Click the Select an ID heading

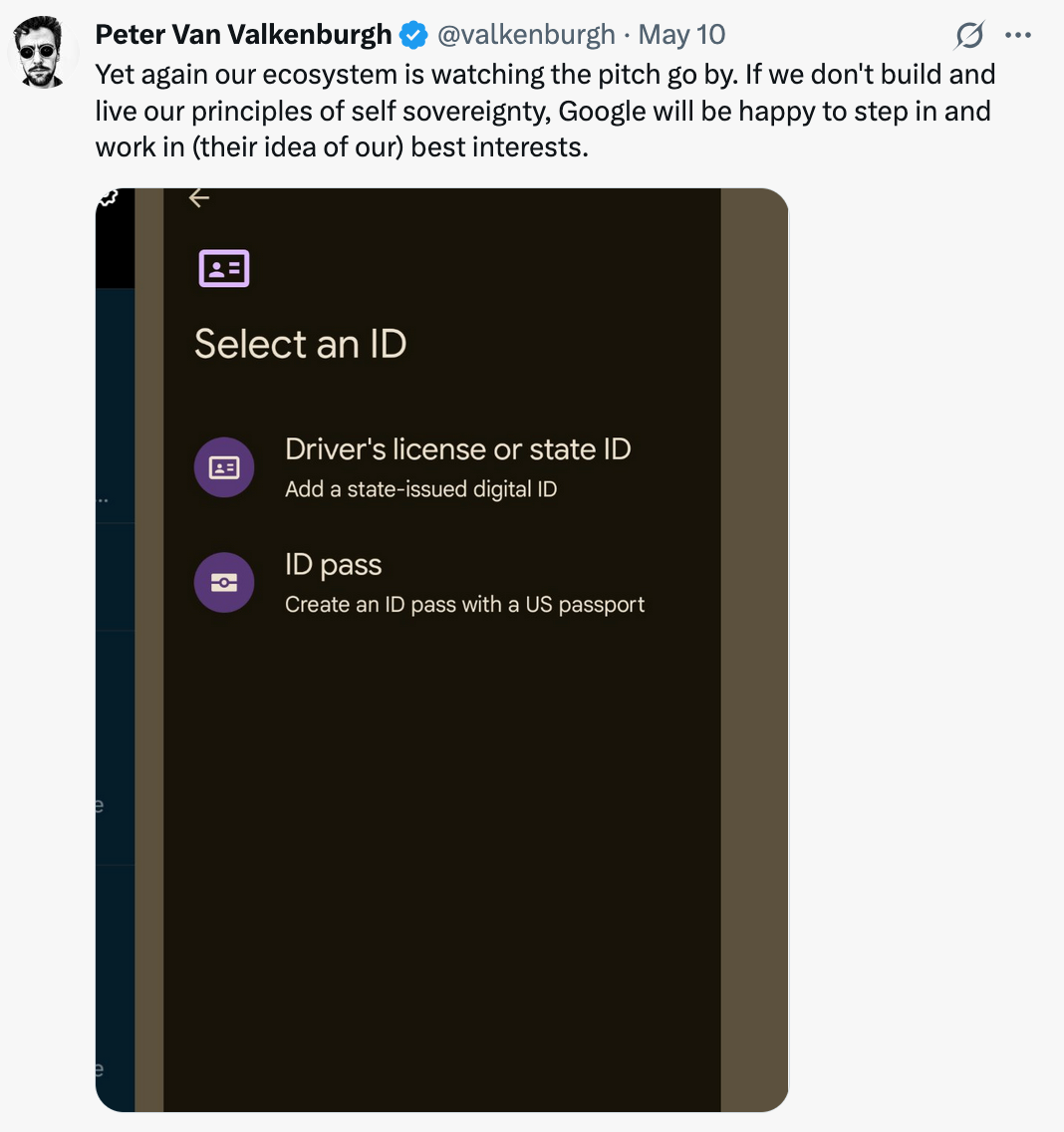[300, 344]
